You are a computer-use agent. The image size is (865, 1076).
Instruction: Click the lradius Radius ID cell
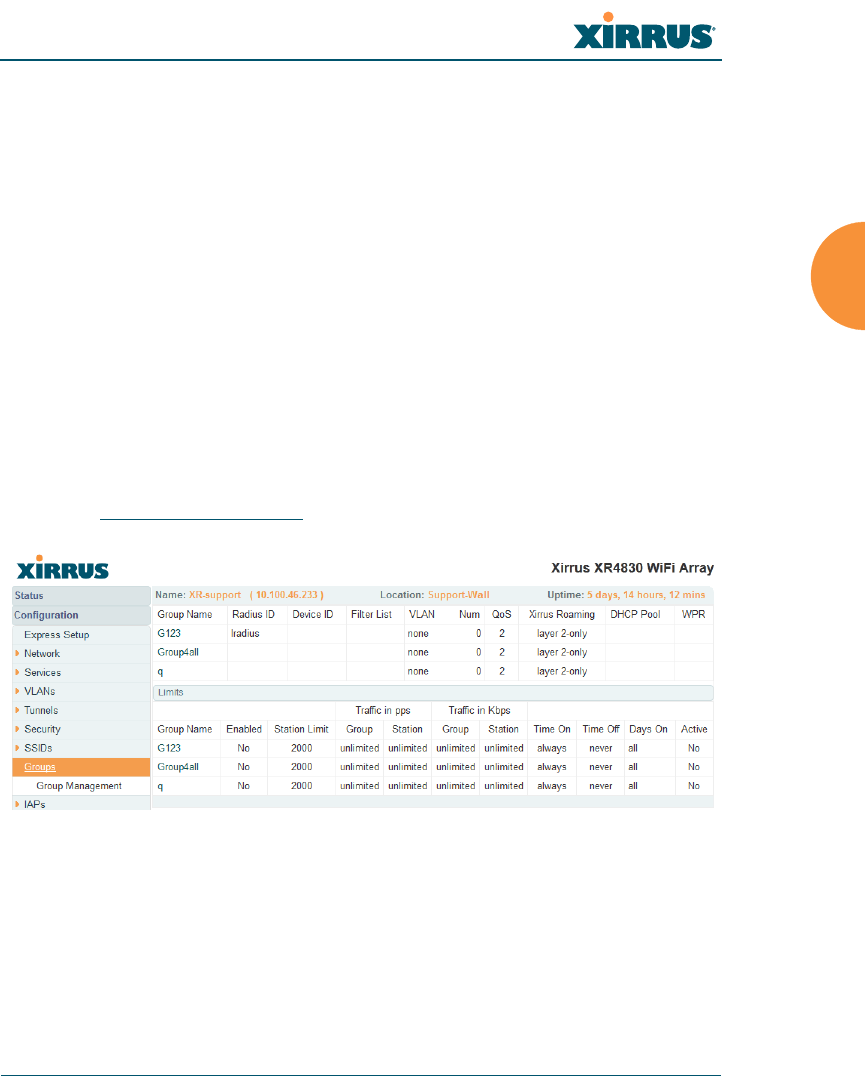pyautogui.click(x=246, y=633)
